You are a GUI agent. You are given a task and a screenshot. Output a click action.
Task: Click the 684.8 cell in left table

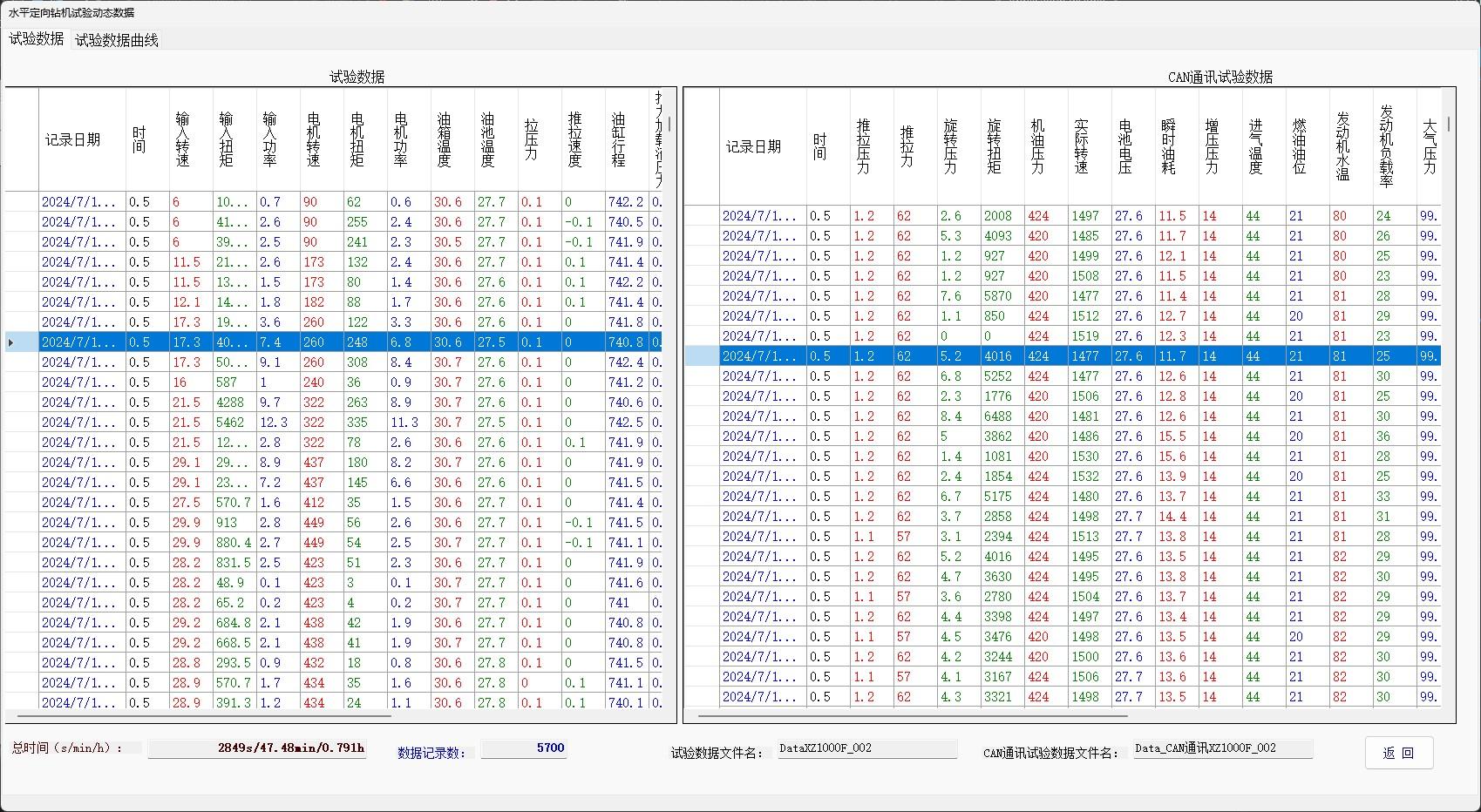pyautogui.click(x=234, y=623)
